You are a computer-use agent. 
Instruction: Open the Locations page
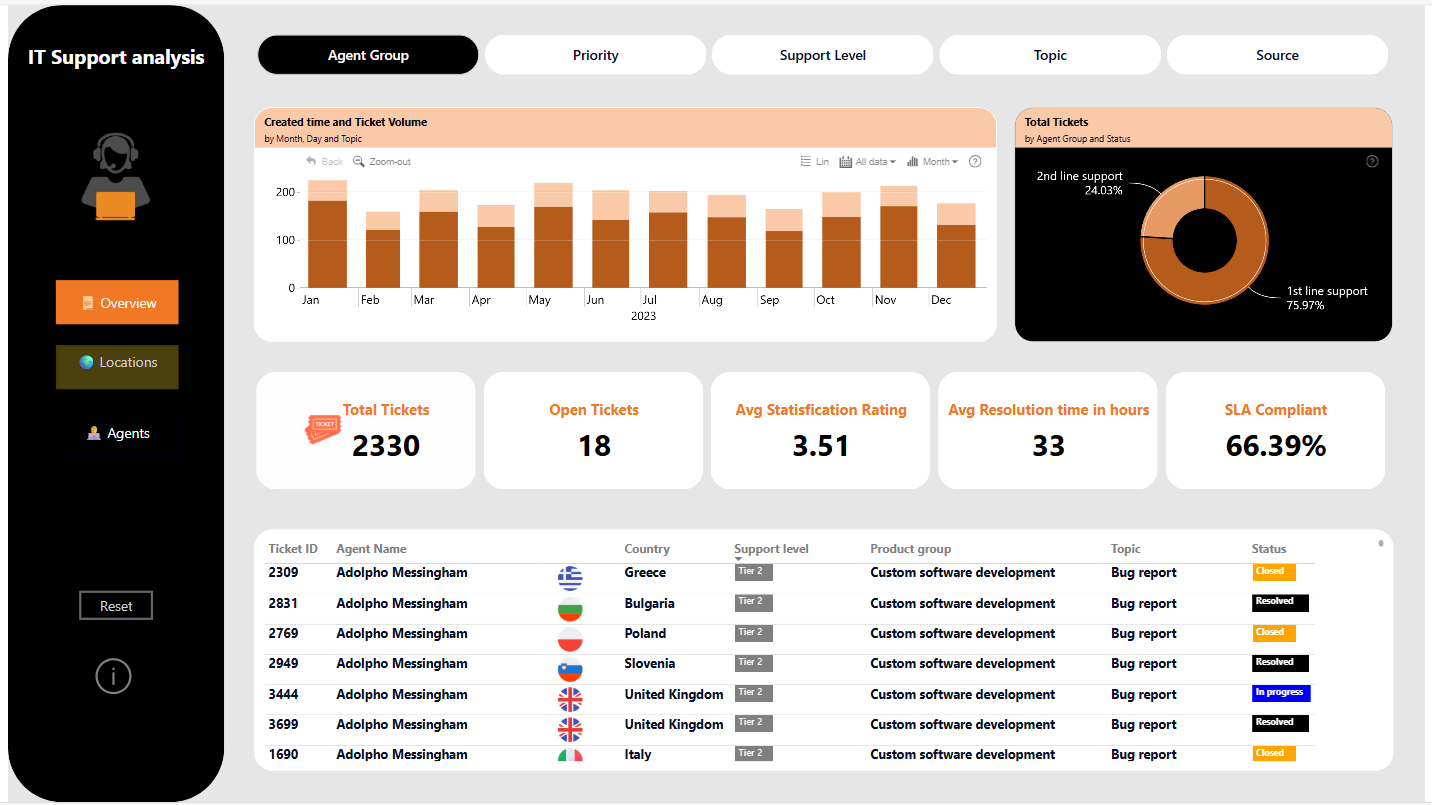(x=117, y=363)
